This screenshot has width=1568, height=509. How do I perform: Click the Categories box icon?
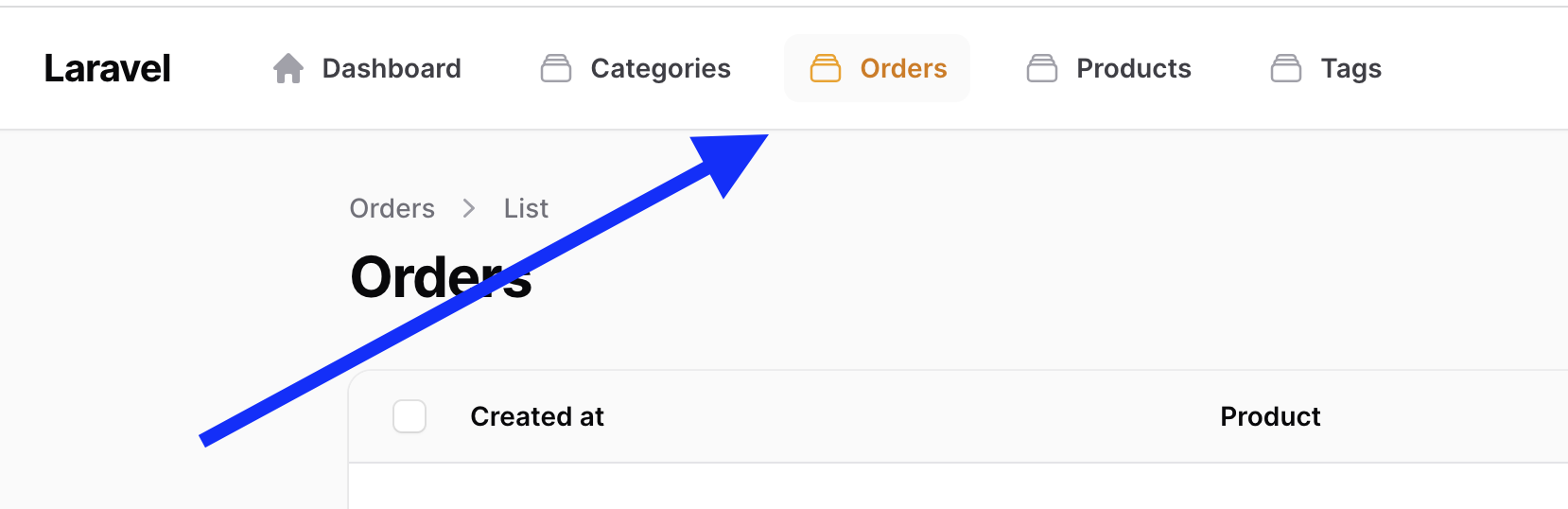click(556, 68)
